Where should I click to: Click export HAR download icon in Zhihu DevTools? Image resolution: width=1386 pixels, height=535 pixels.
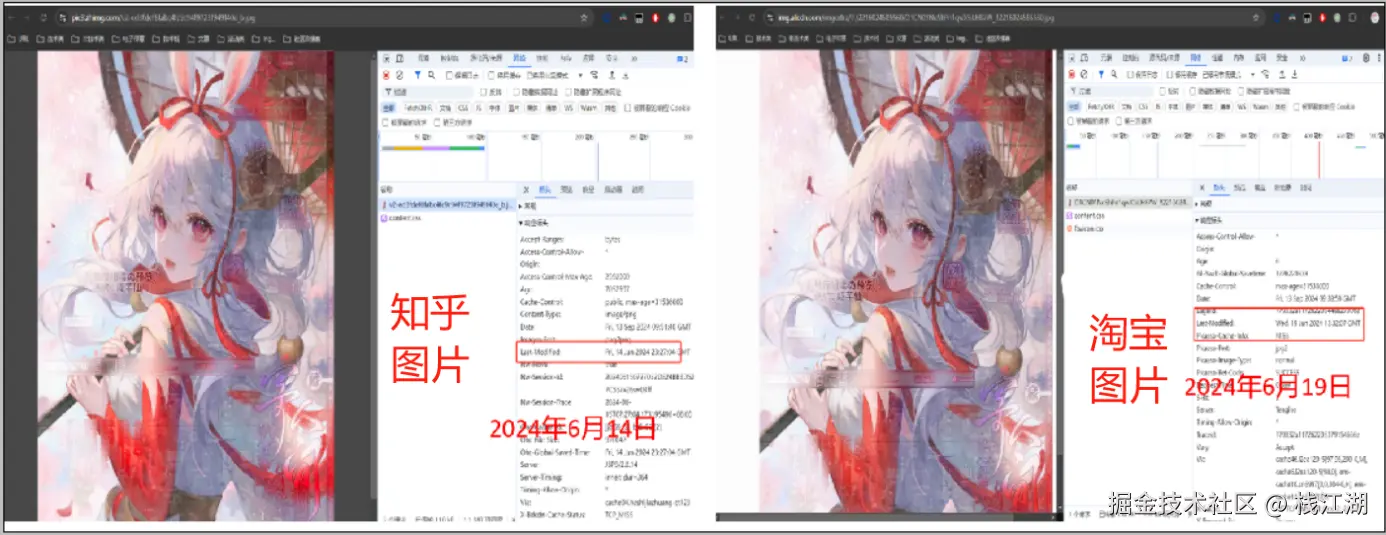pos(626,75)
